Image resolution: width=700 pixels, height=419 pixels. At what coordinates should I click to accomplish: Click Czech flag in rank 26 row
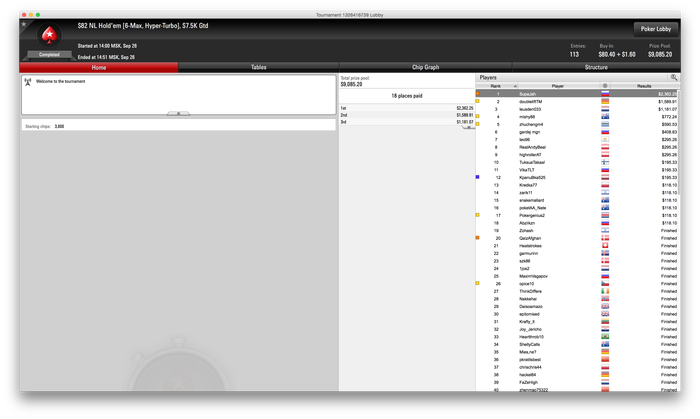[x=605, y=283]
